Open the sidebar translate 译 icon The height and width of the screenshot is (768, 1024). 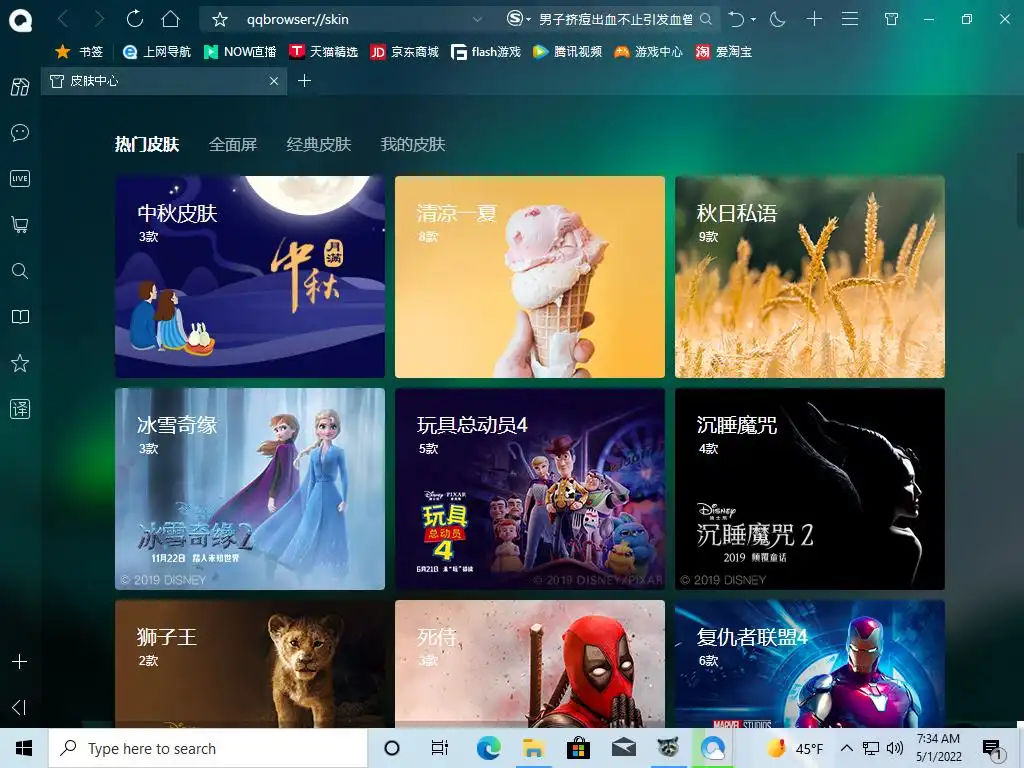click(x=20, y=409)
